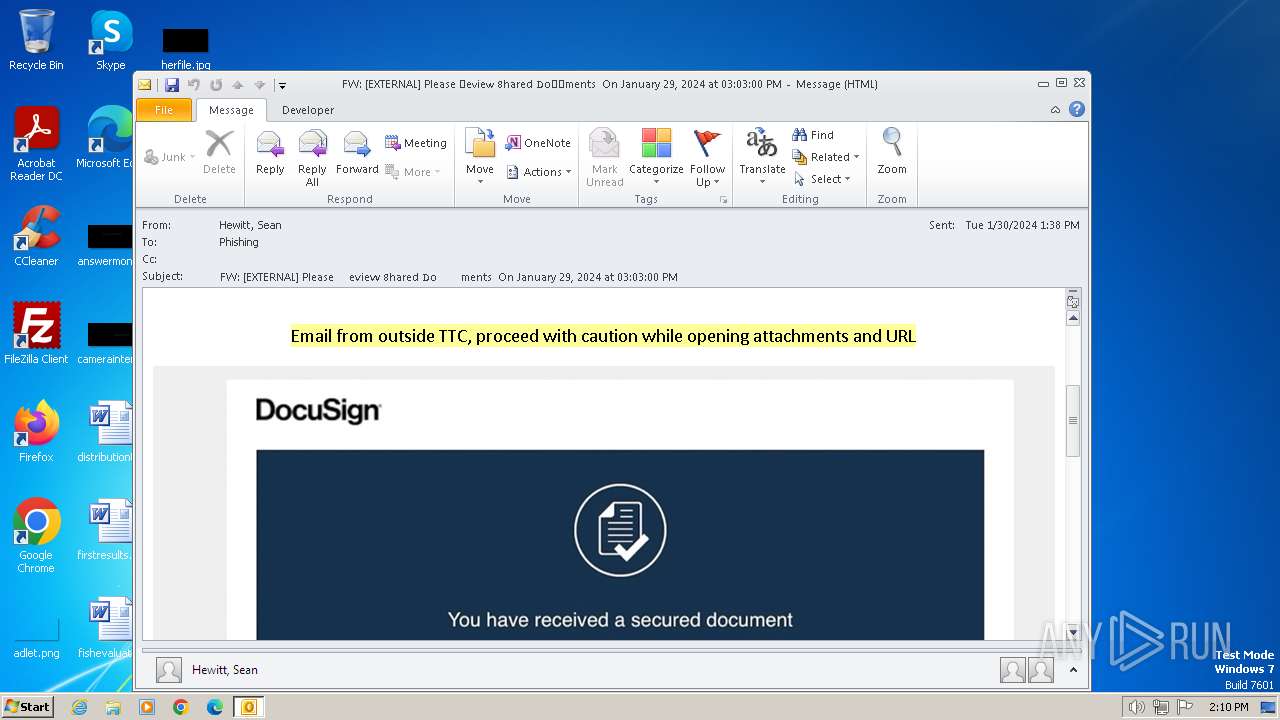The width and height of the screenshot is (1280, 720).
Task: Click Find in the Editing group
Action: (813, 135)
